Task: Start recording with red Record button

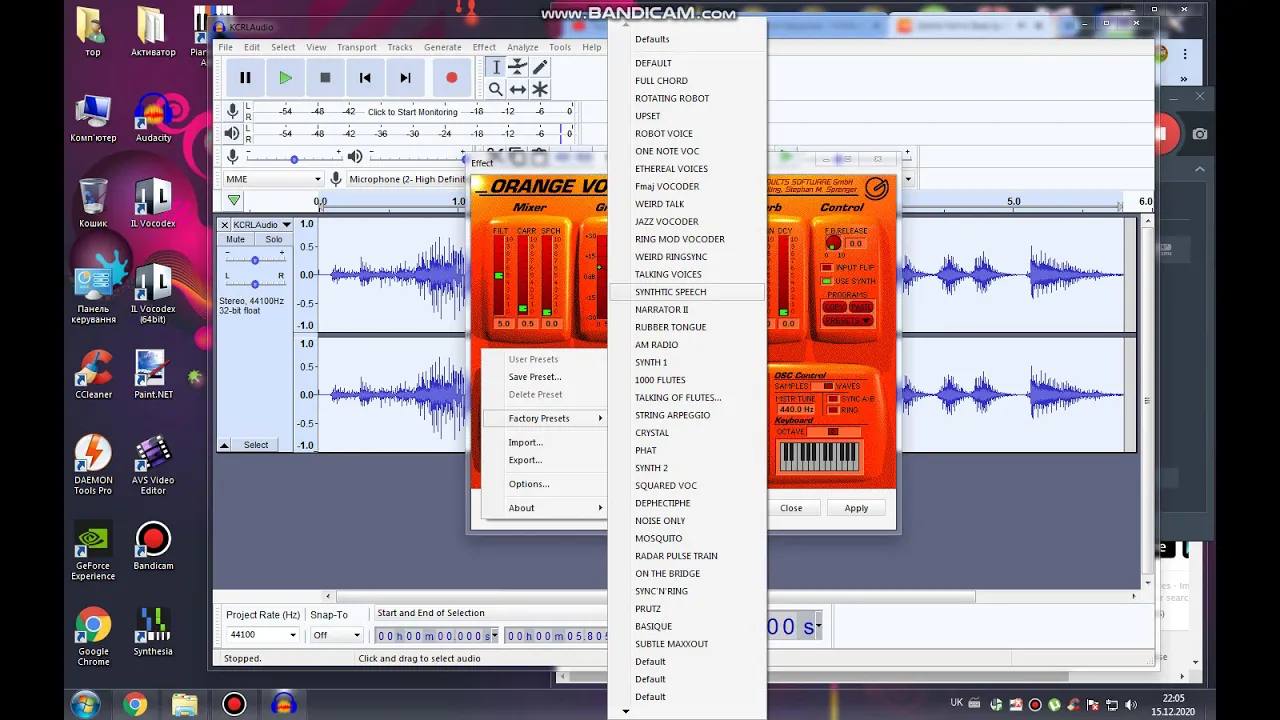Action: (451, 77)
